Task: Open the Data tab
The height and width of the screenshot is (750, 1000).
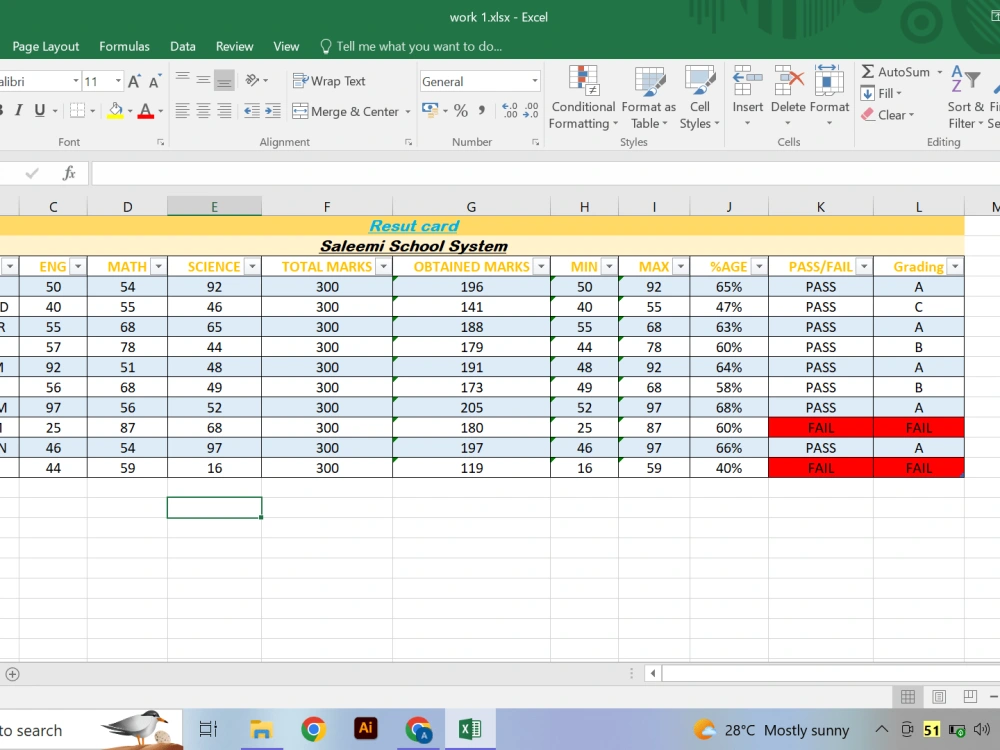Action: (x=182, y=47)
